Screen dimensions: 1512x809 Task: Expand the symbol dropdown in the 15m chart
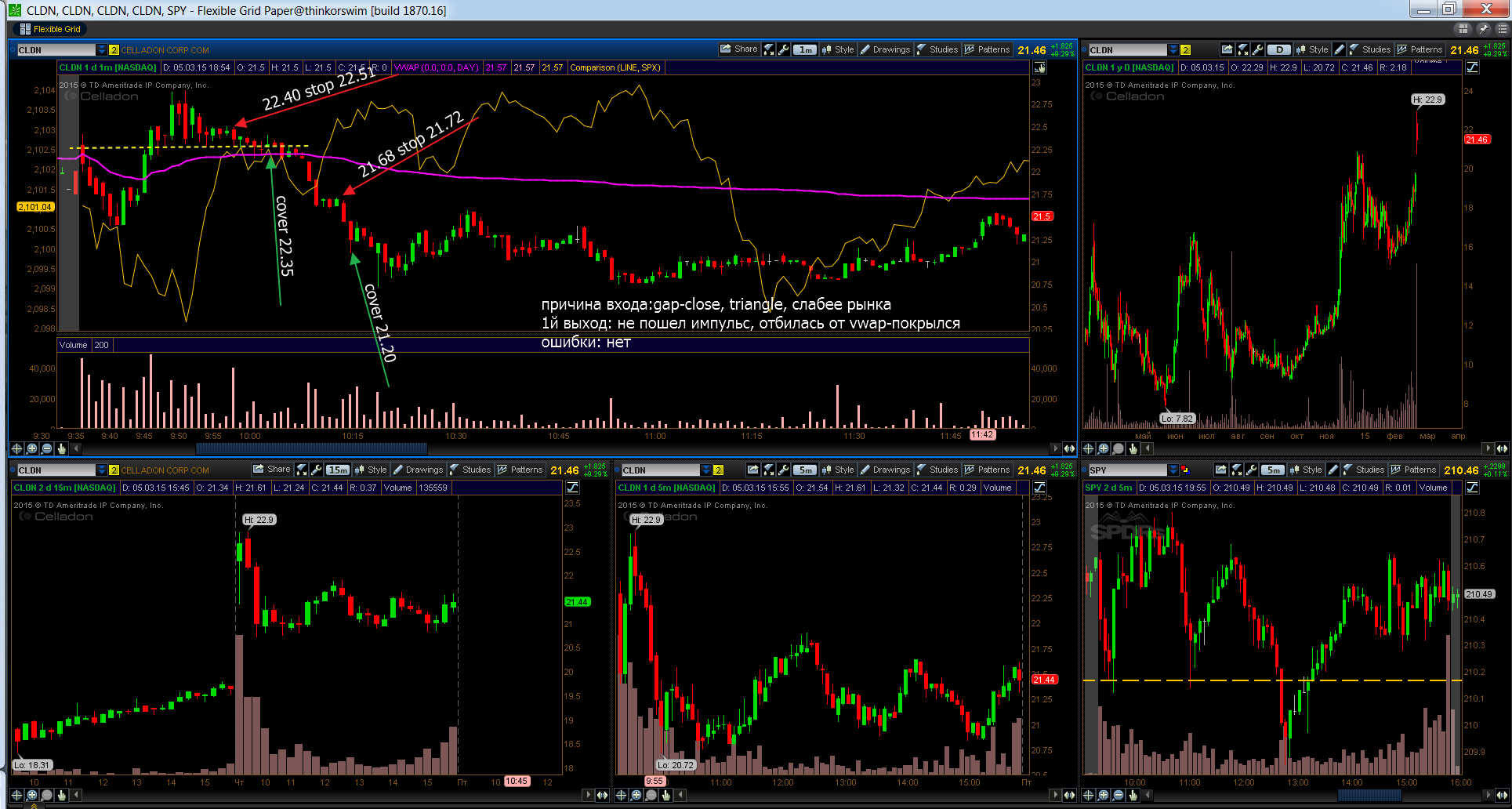click(x=101, y=470)
